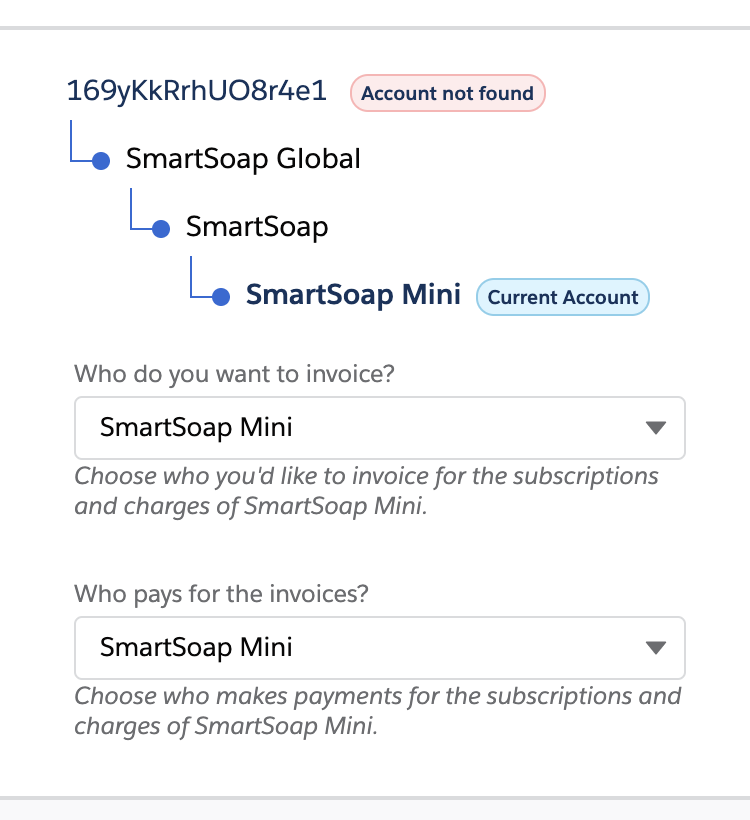
Task: Click the arrow icon in the payer dropdown
Action: (x=656, y=648)
